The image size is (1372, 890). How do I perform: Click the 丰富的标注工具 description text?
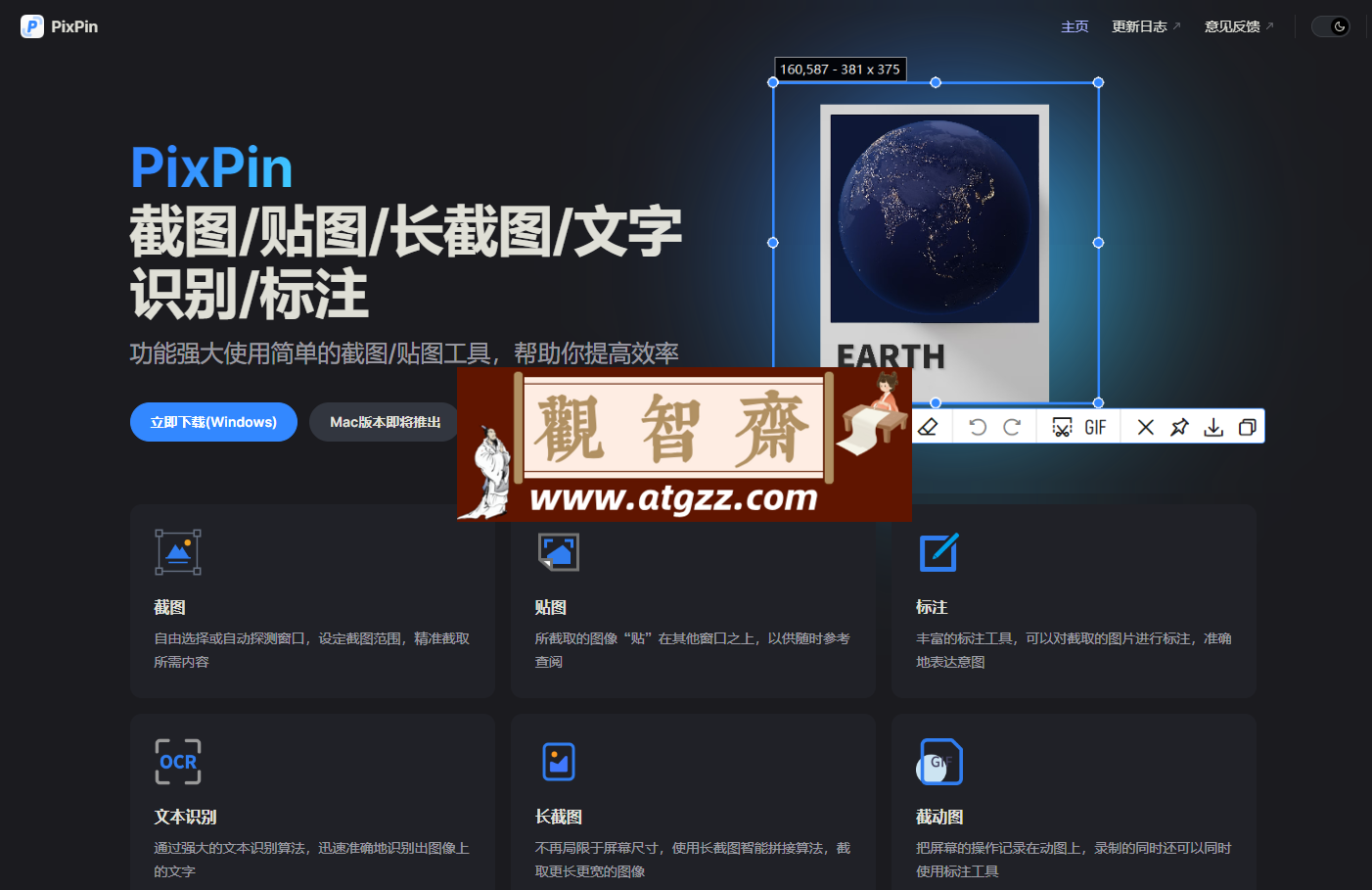tap(1074, 650)
